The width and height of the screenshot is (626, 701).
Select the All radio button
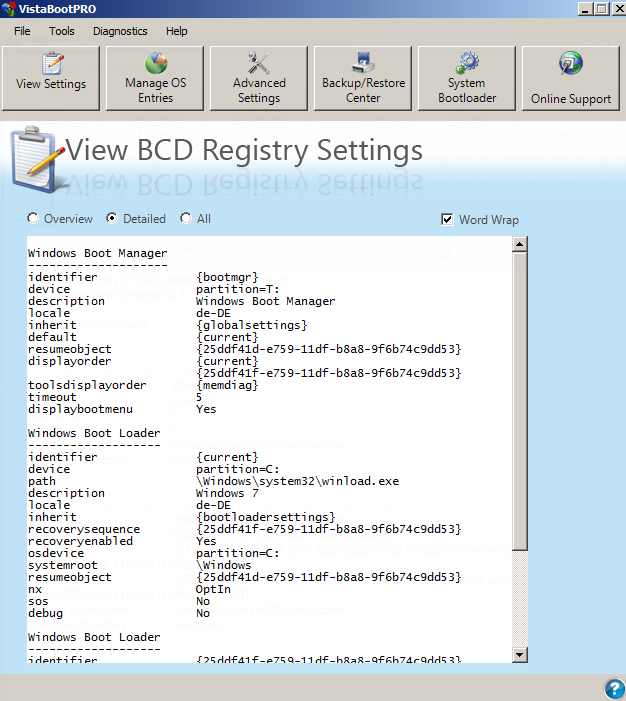click(186, 218)
